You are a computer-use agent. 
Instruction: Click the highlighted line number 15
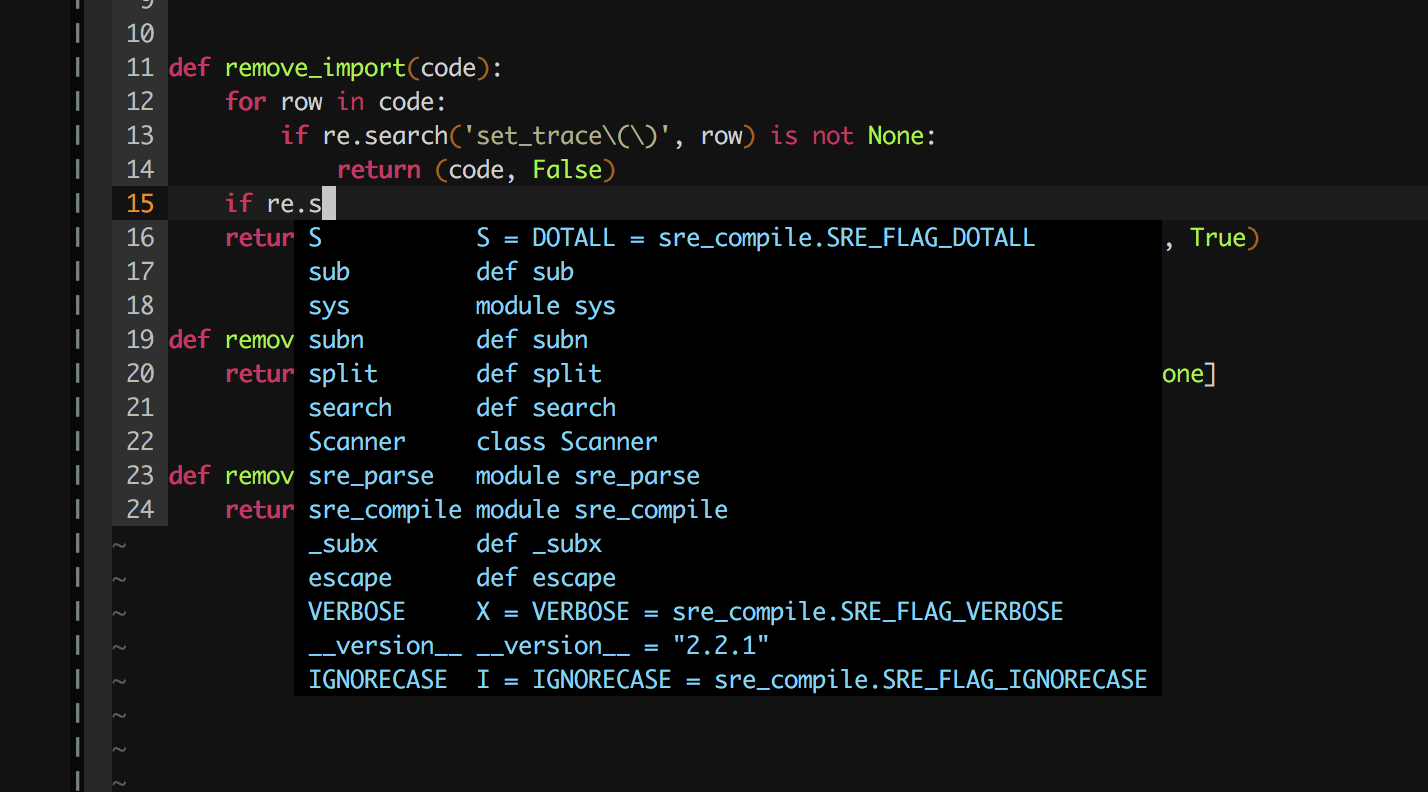140,203
